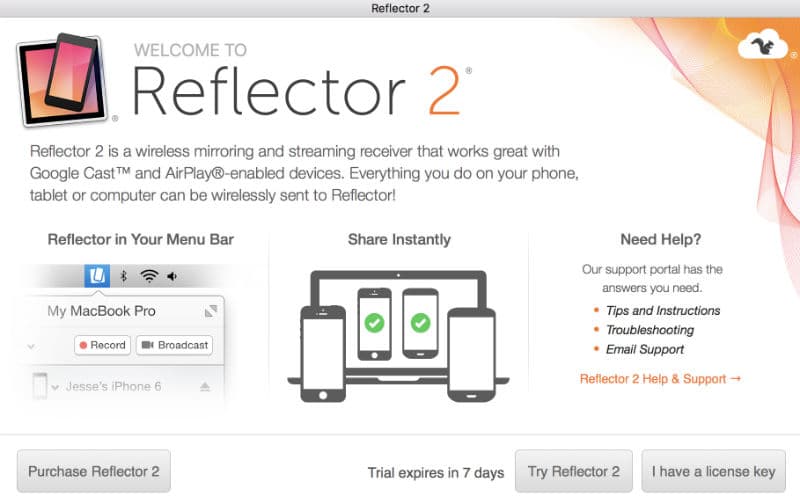Start recording with the Record button

(x=103, y=345)
